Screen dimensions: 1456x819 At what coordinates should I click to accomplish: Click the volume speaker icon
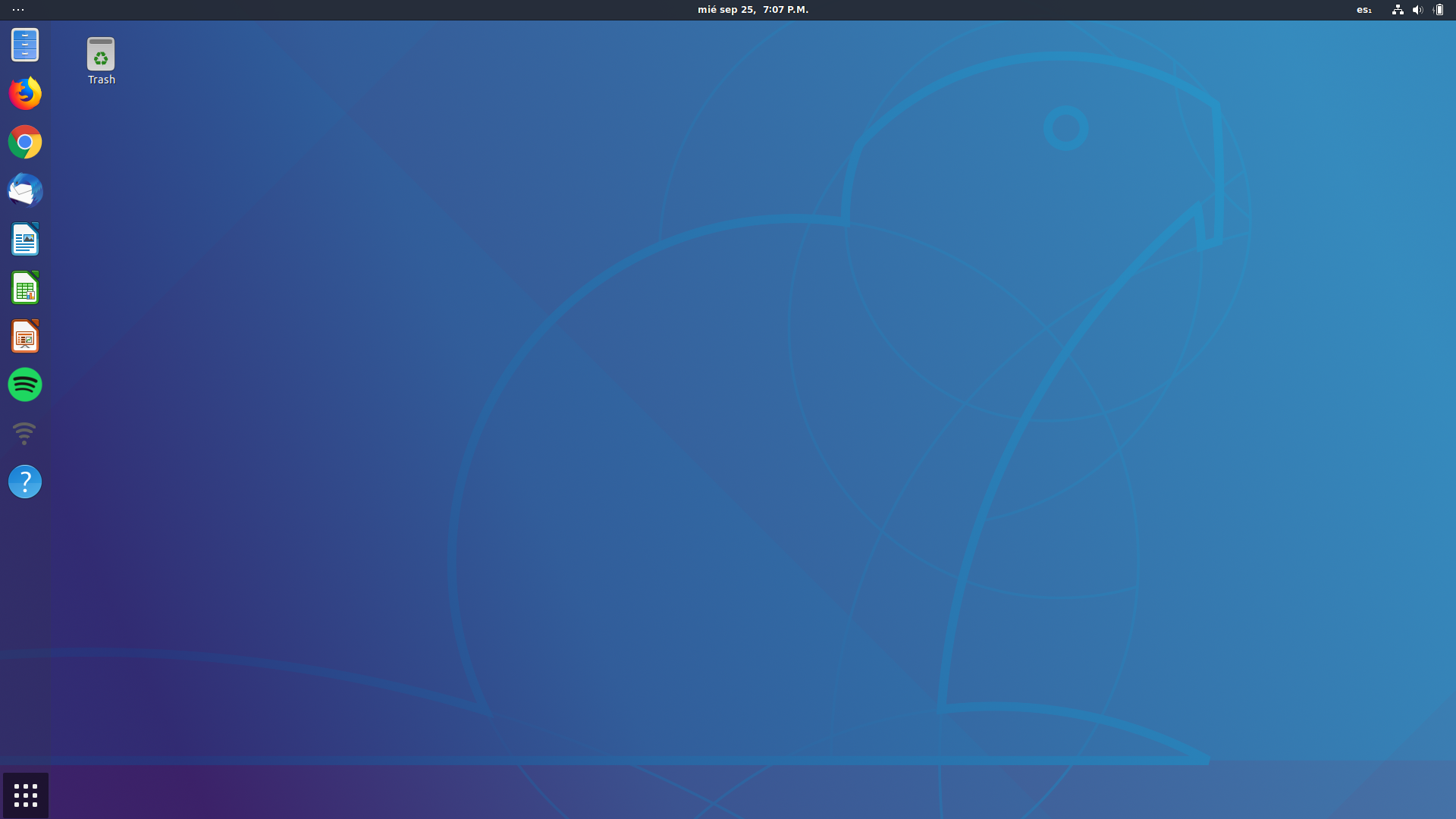pyautogui.click(x=1417, y=10)
